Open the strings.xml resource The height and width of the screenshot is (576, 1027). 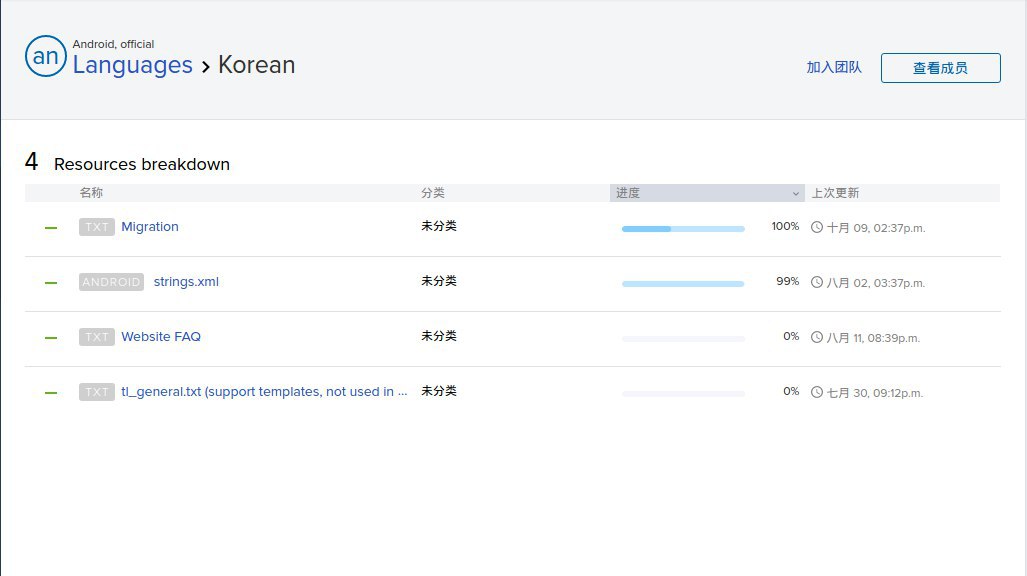186,282
